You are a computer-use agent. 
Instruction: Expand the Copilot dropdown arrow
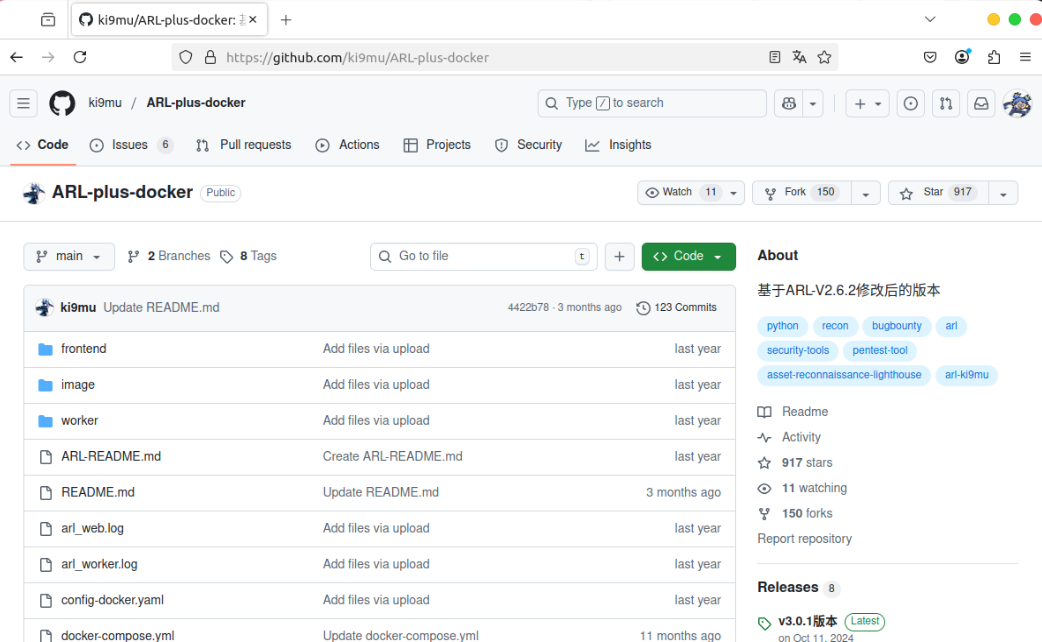813,103
